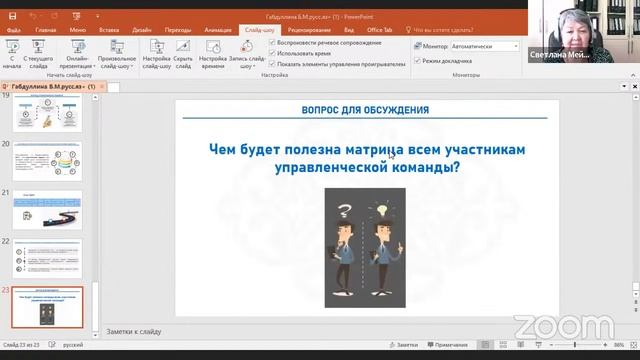Start Slide Show view from status bar
Screen dimensions: 640x360
(538, 345)
